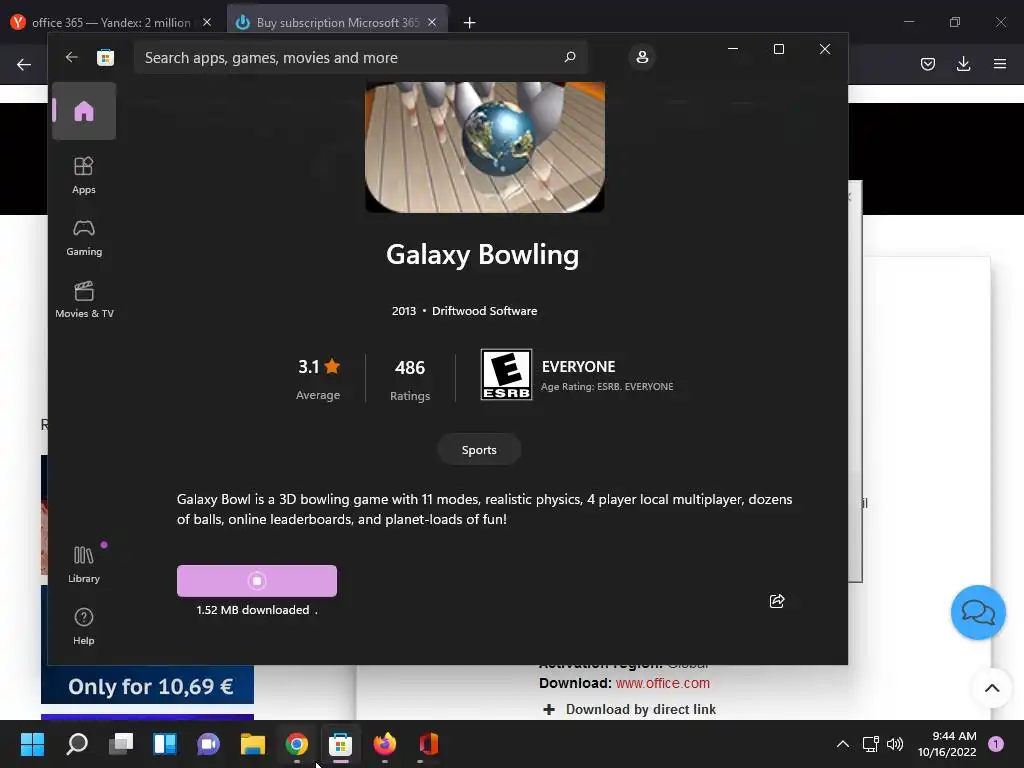Open Google Chrome from taskbar
The image size is (1024, 768).
[296, 744]
